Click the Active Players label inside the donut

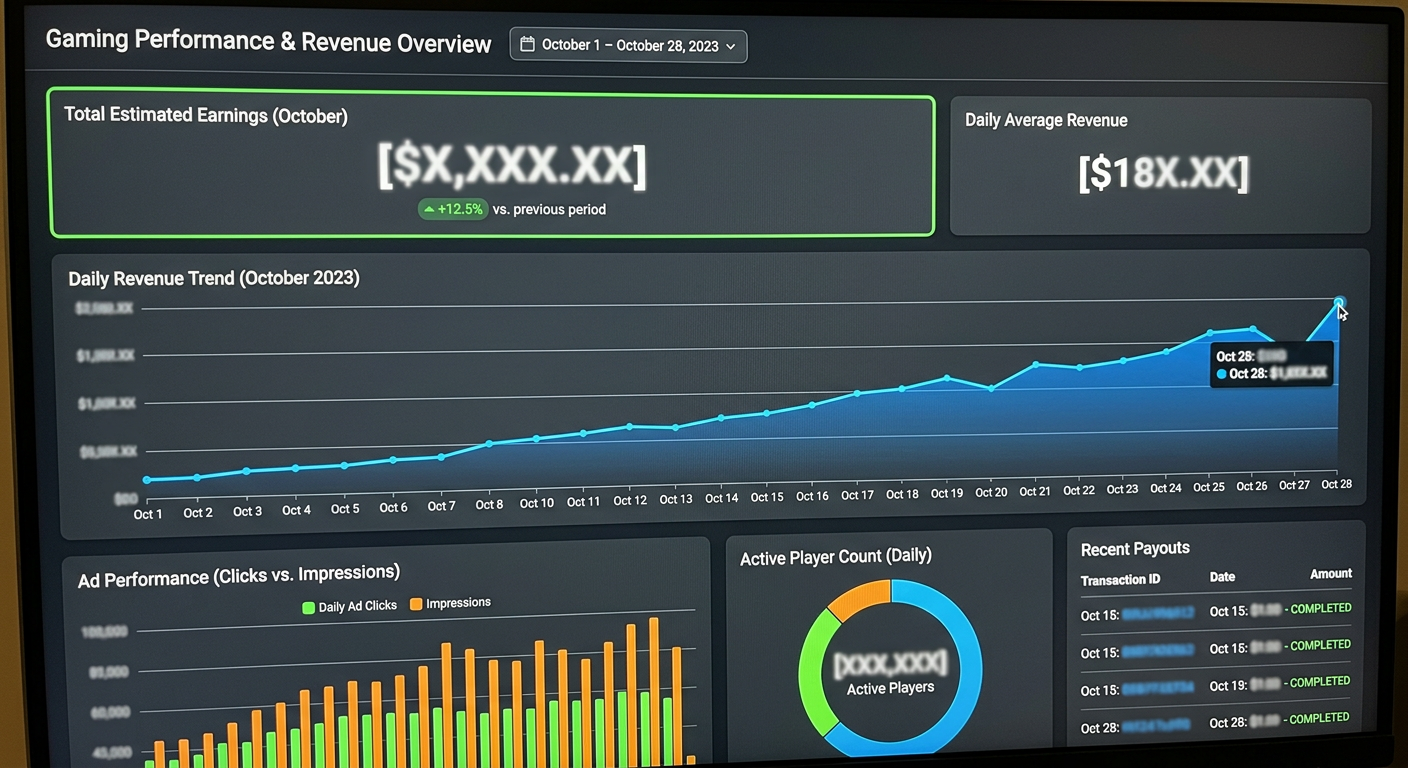(x=890, y=688)
